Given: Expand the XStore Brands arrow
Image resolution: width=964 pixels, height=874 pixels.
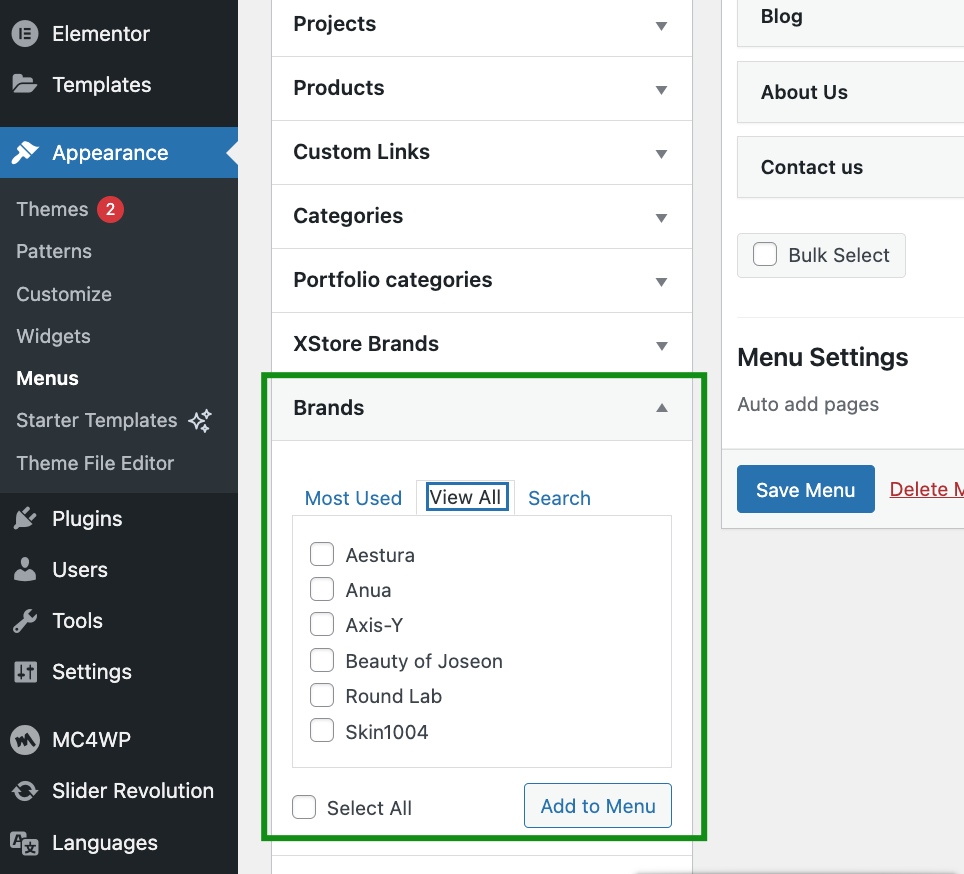Looking at the screenshot, I should 662,345.
